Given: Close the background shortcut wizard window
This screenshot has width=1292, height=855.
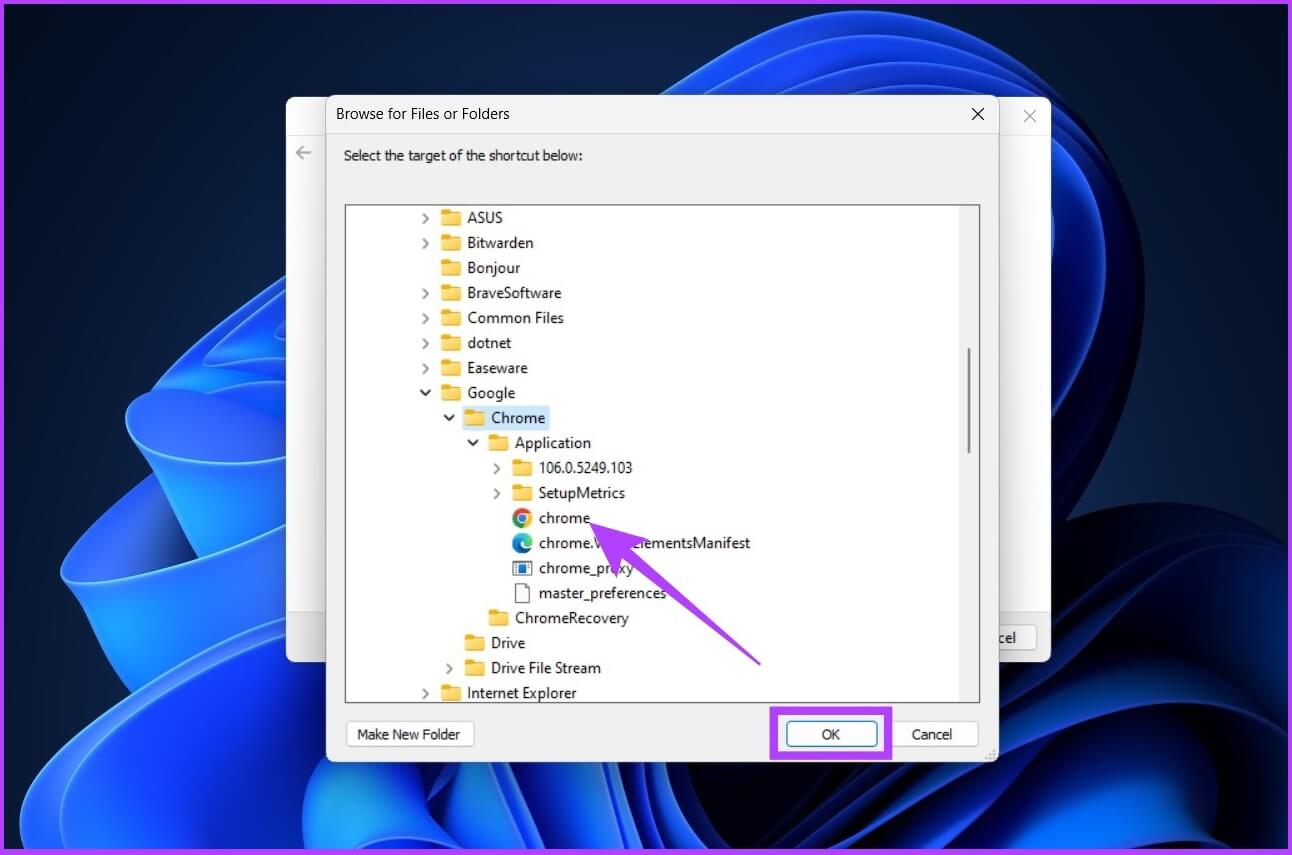Looking at the screenshot, I should pyautogui.click(x=1030, y=116).
